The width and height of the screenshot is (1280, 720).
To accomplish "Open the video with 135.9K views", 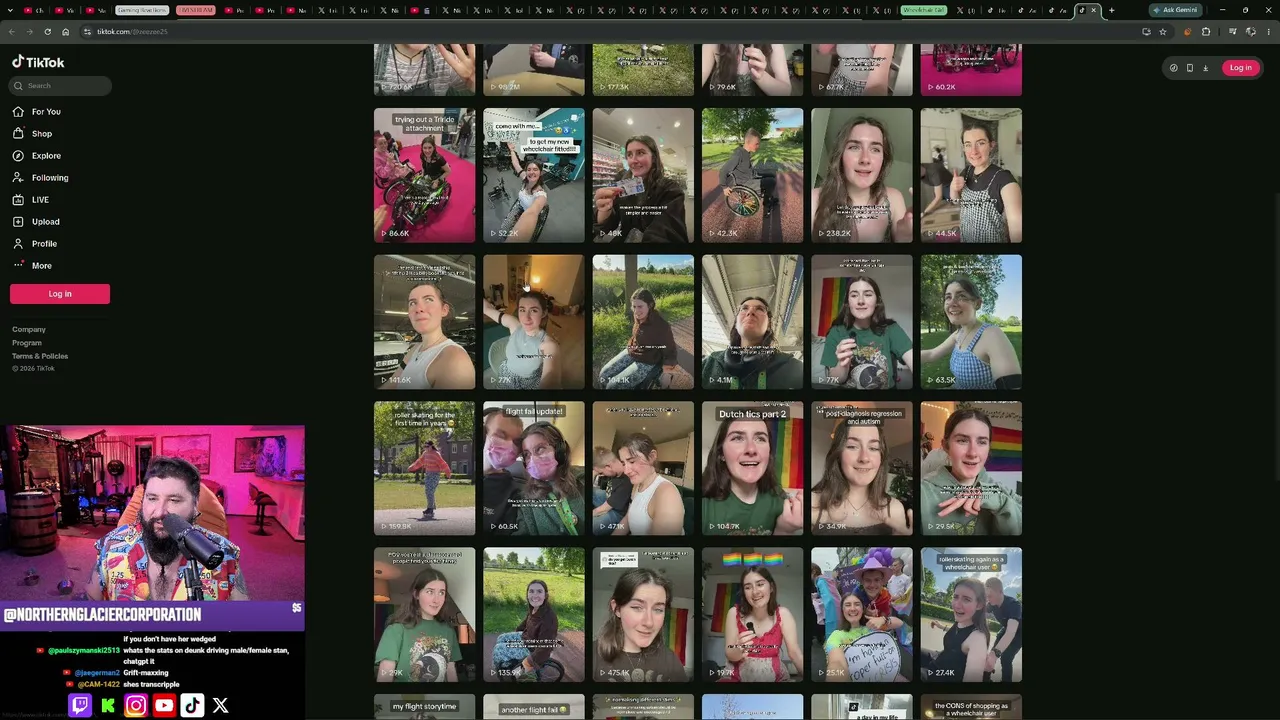I will click(534, 615).
